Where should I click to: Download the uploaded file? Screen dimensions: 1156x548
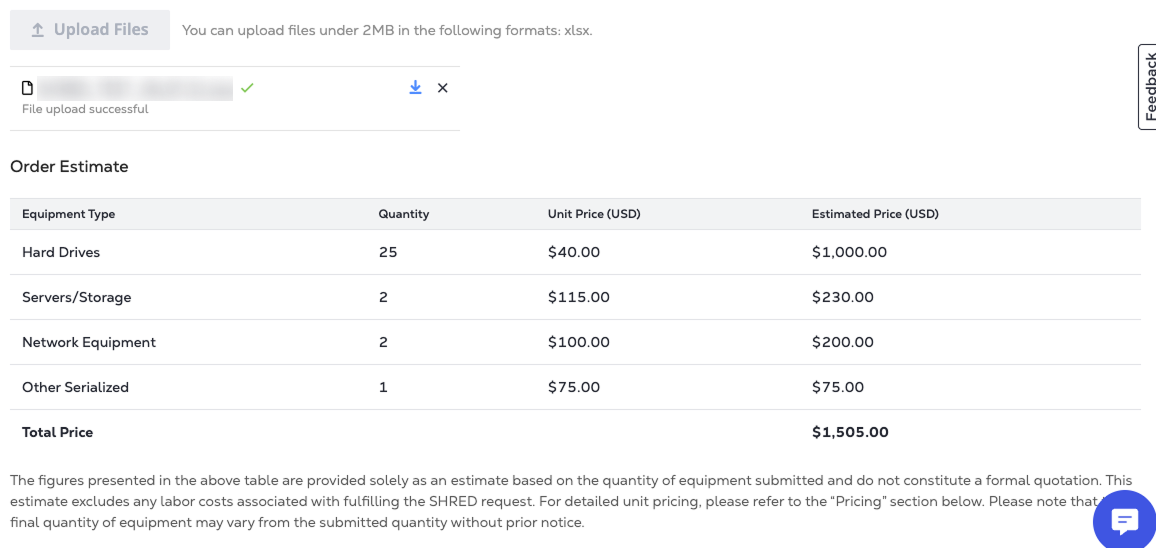coord(416,88)
